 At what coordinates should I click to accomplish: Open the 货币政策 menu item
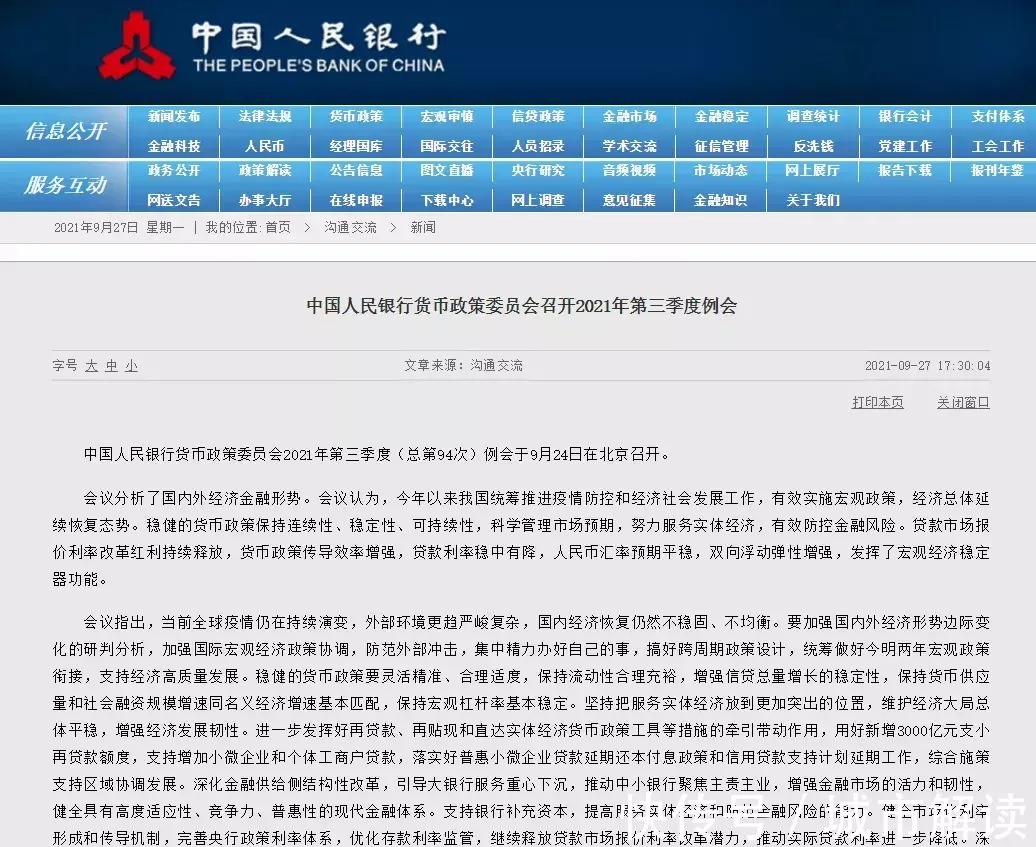356,116
